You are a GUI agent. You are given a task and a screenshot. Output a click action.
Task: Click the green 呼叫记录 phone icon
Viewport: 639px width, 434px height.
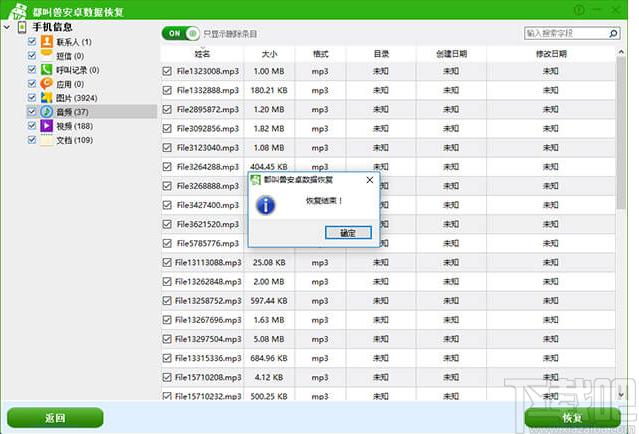point(46,70)
